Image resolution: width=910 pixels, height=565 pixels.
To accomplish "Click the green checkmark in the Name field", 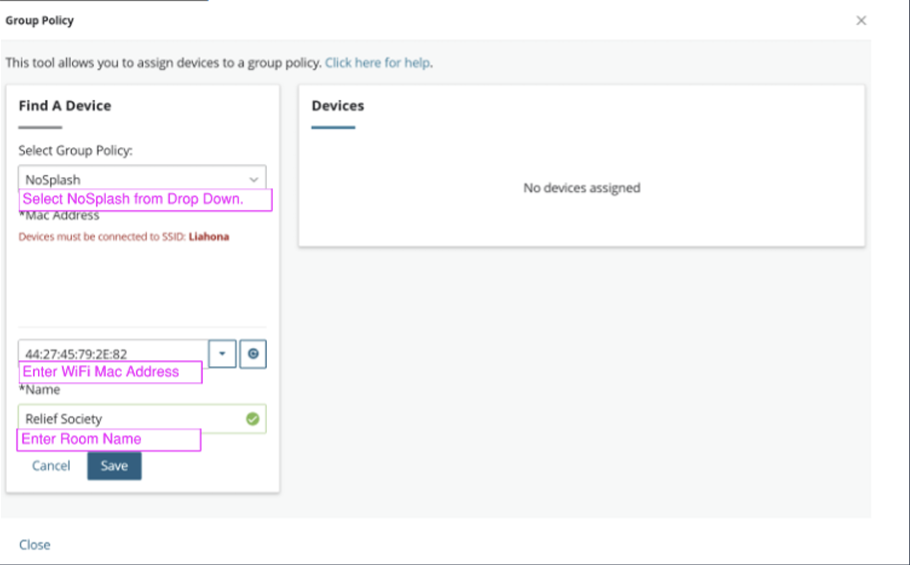I will point(252,419).
